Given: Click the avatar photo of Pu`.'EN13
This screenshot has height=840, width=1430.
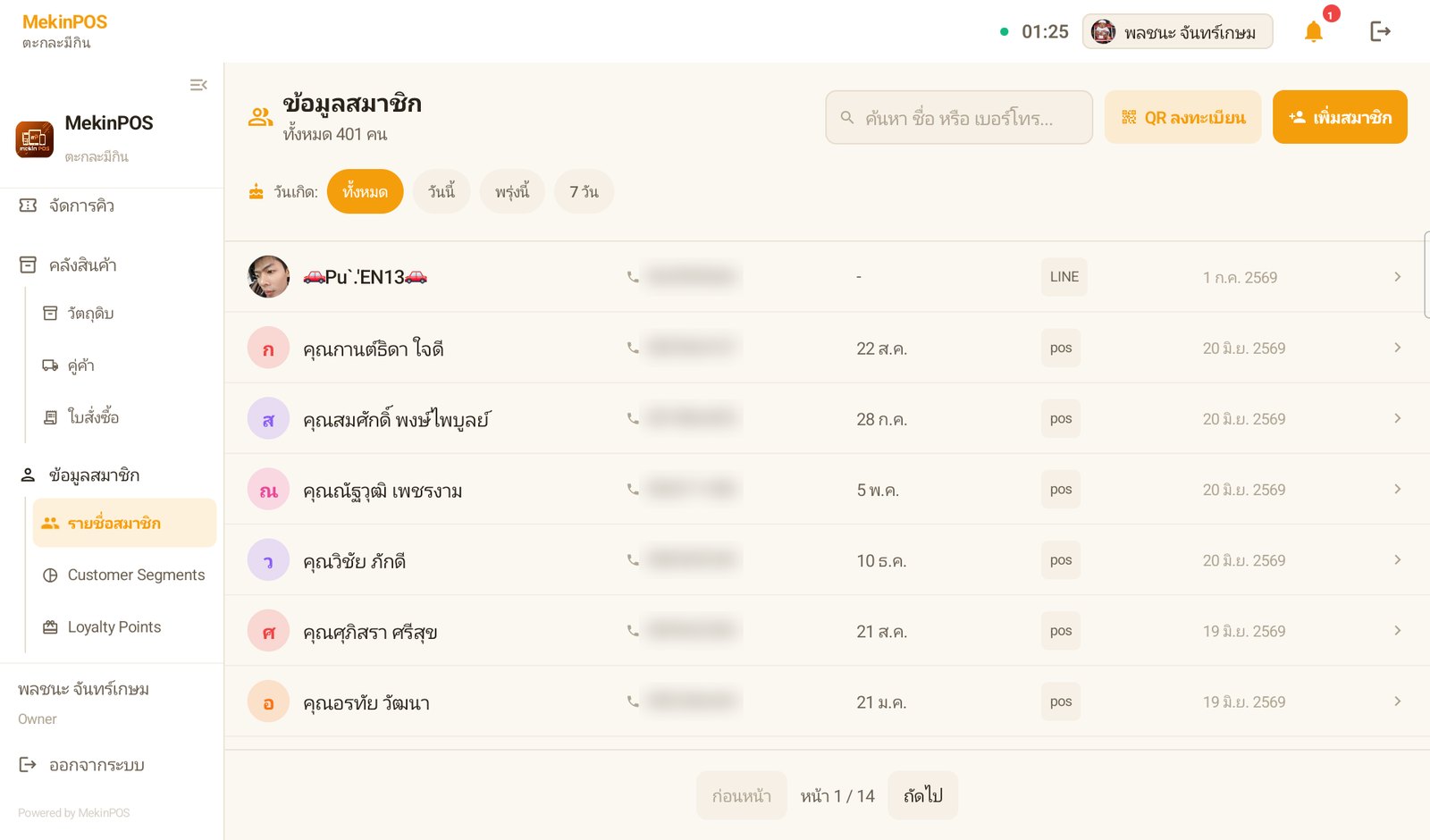Looking at the screenshot, I should pos(268,277).
